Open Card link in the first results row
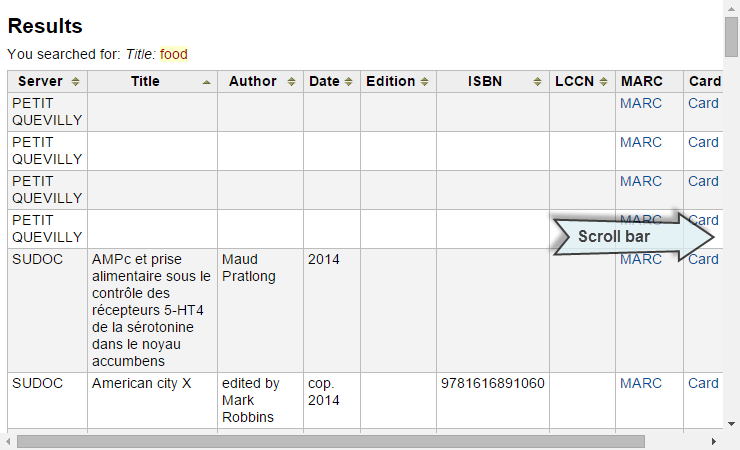Viewport: 740px width, 450px height. point(703,103)
